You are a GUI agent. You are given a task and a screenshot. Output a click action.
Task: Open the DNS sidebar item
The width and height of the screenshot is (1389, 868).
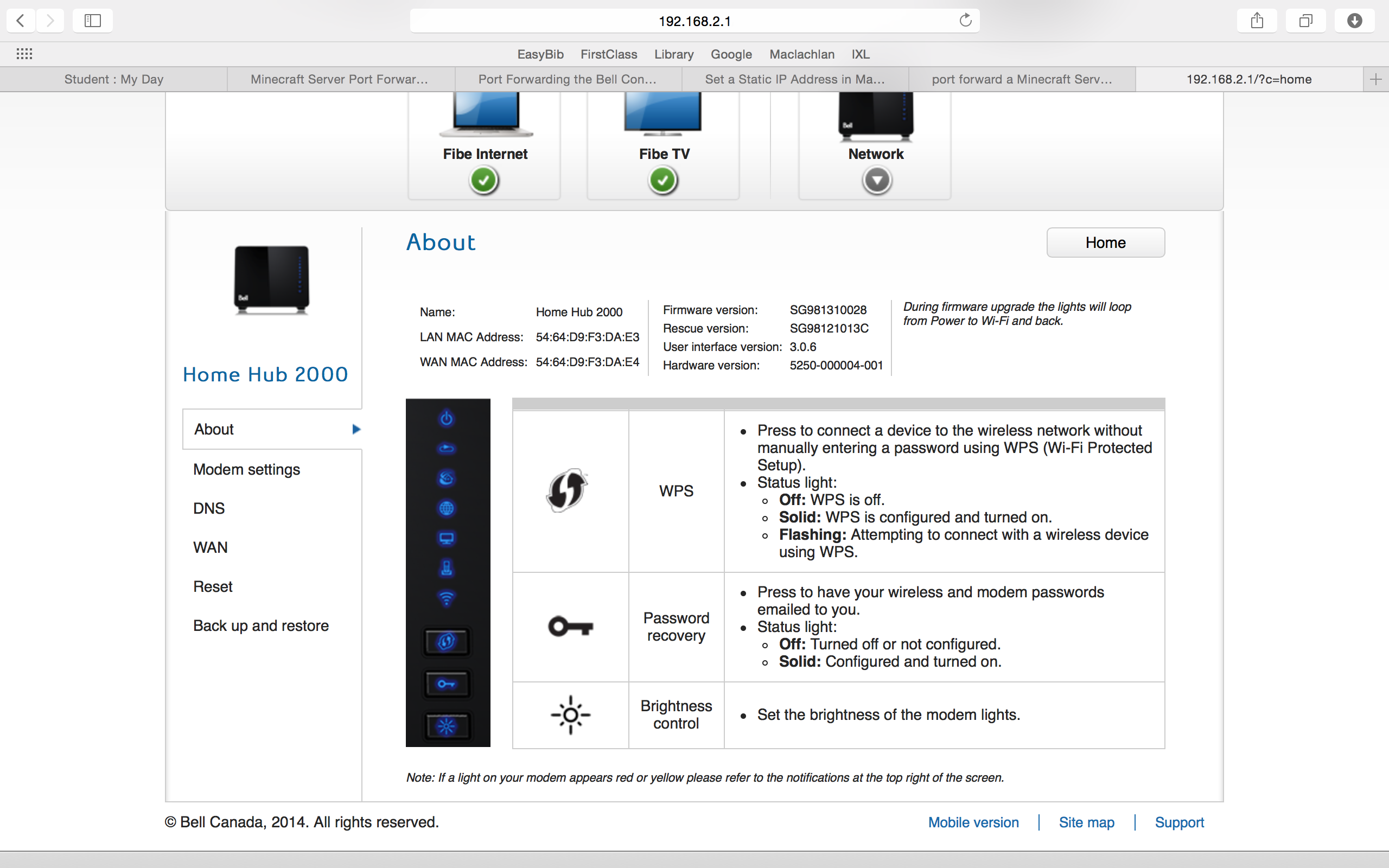[x=209, y=508]
